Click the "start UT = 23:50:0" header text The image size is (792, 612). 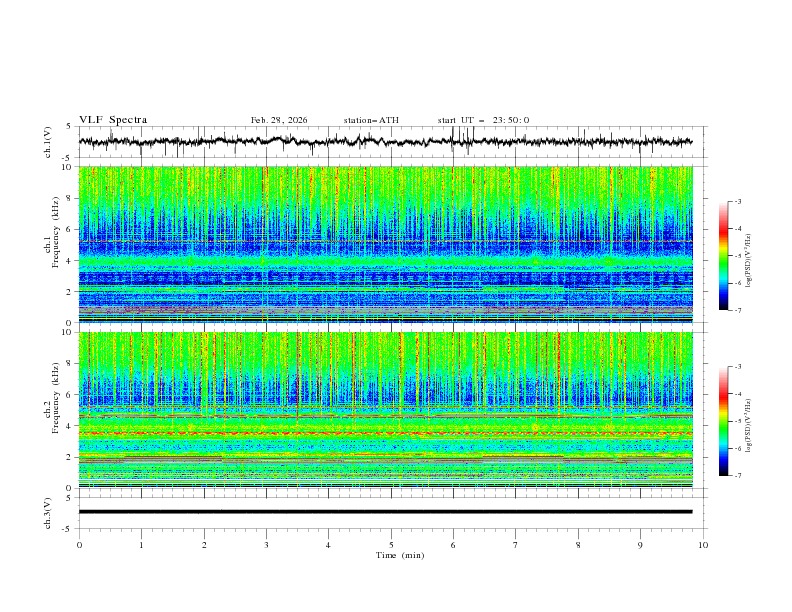coord(483,120)
